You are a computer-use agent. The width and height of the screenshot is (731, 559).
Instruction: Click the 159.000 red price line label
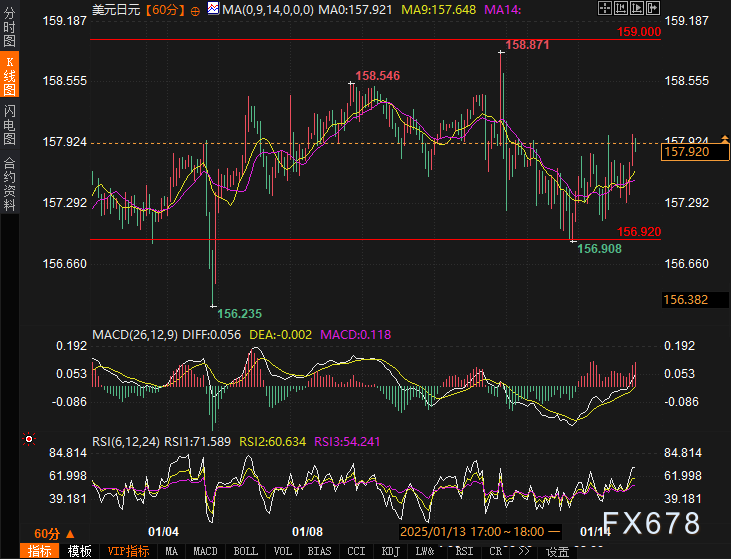(640, 31)
